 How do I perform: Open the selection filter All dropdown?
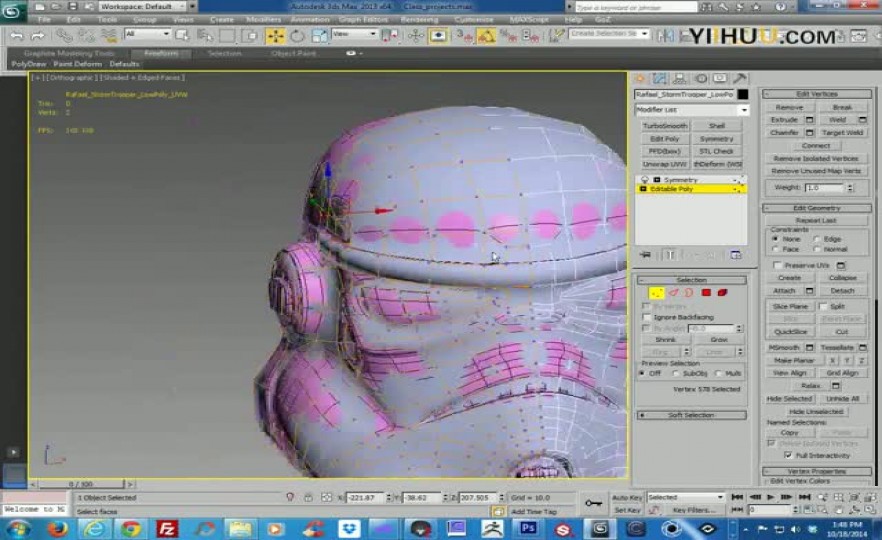pos(148,34)
